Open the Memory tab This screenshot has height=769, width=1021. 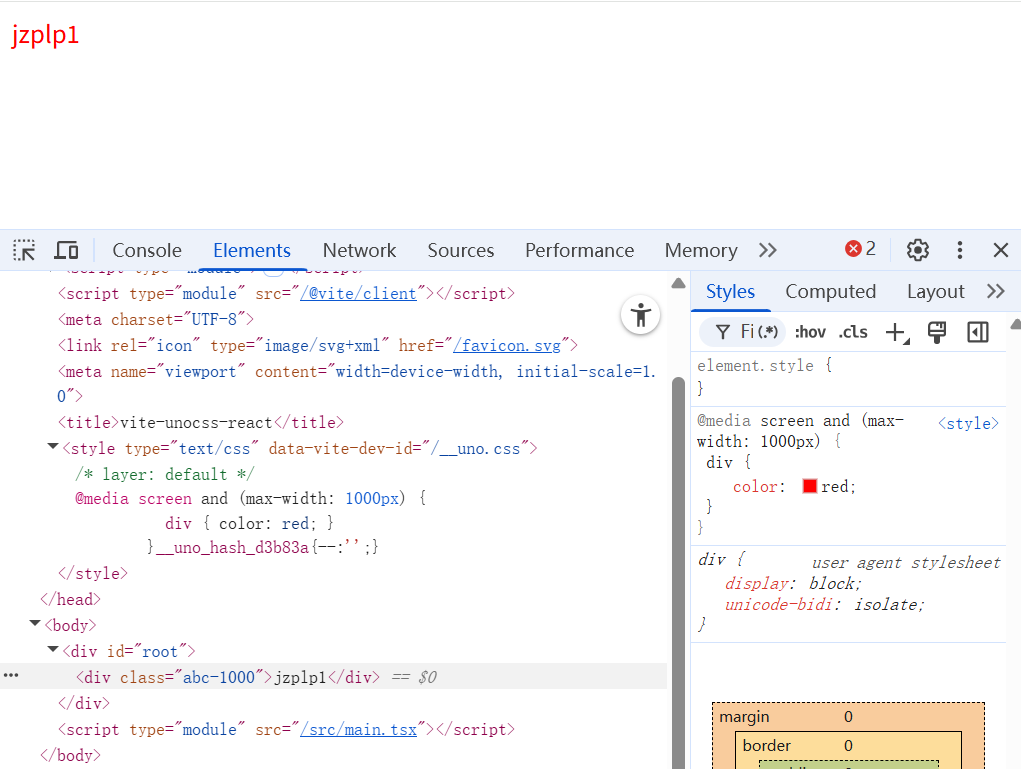point(701,250)
